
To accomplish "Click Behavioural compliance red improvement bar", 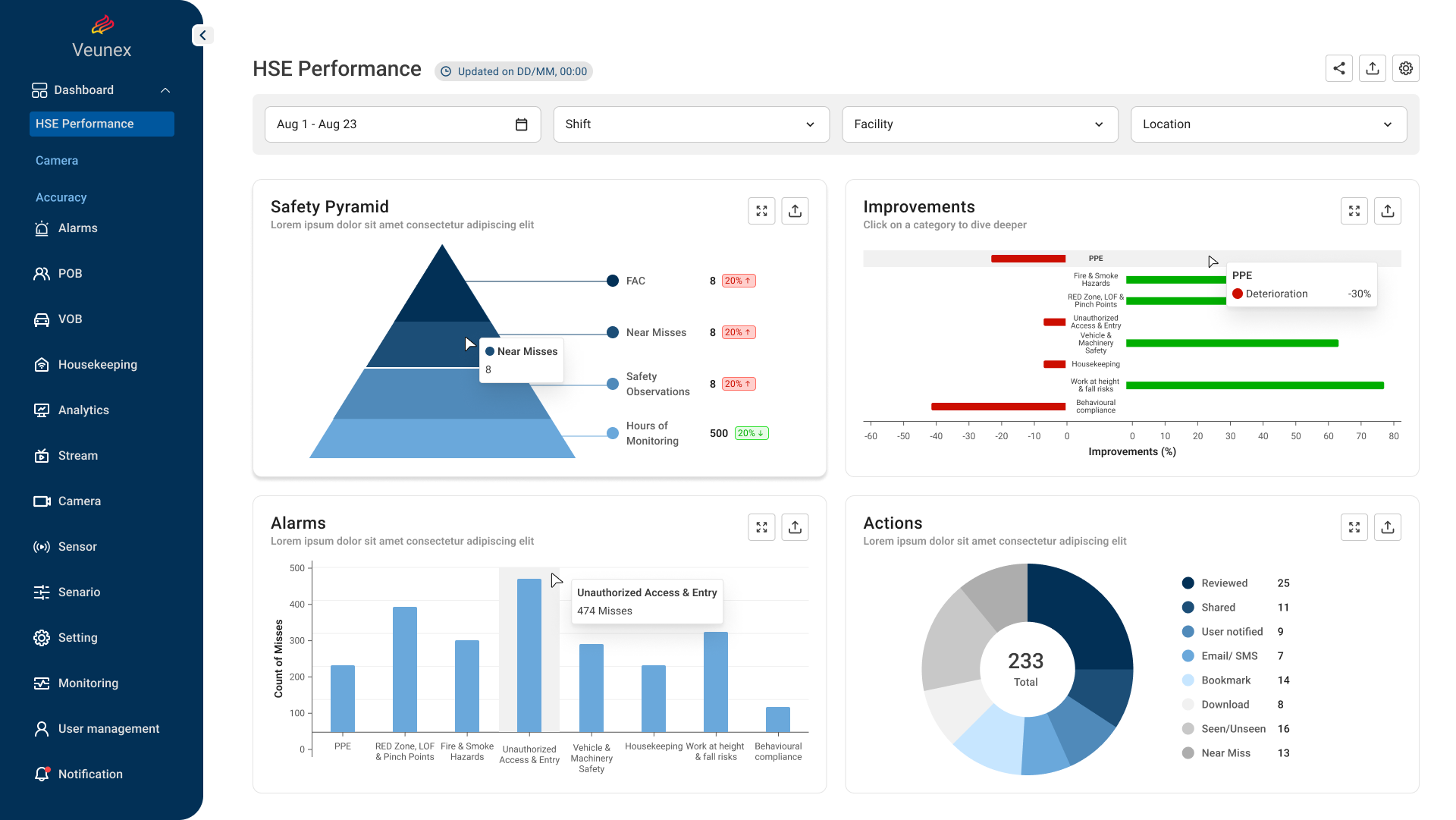I will pos(998,407).
